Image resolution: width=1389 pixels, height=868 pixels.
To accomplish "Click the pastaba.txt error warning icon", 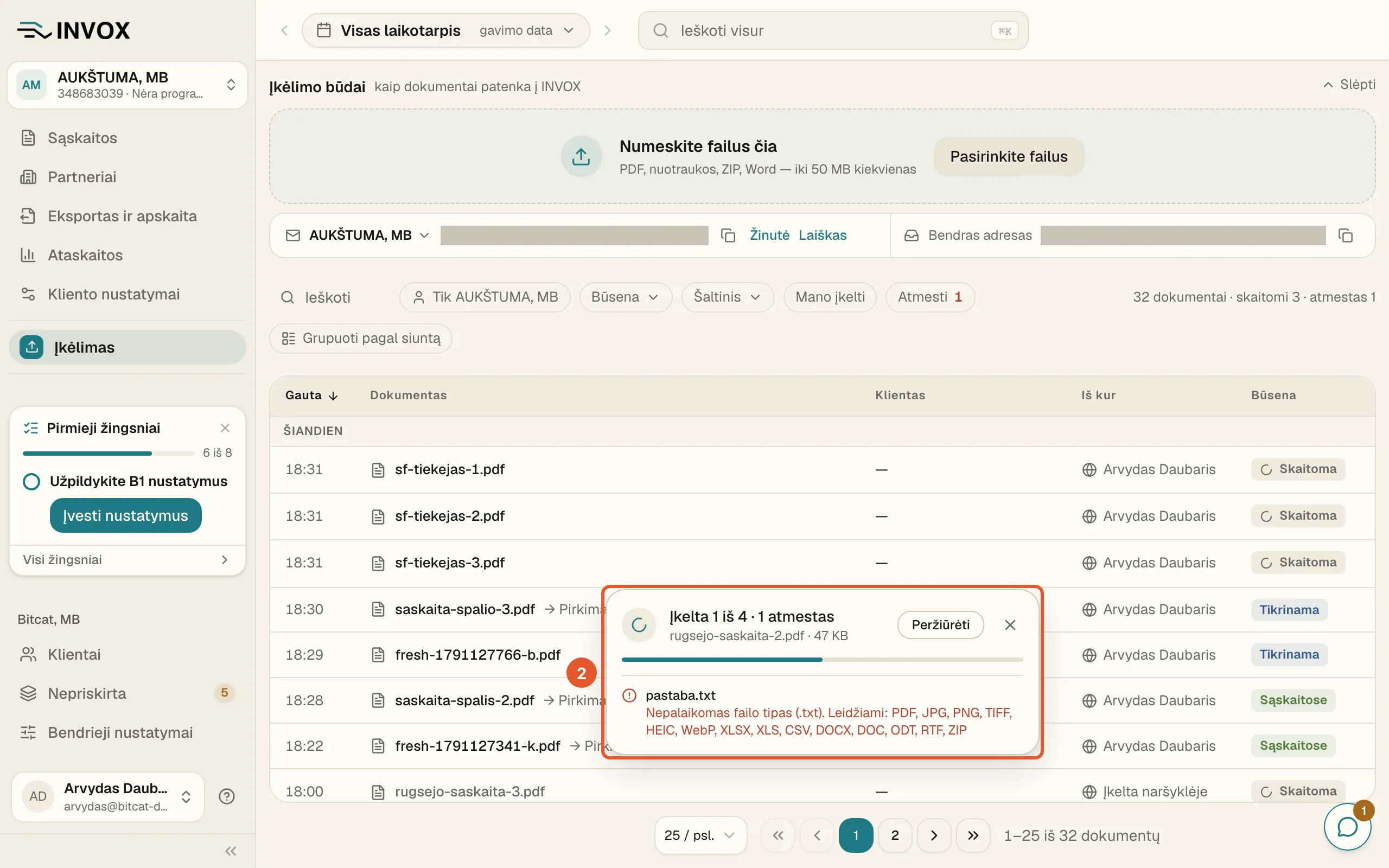I will 629,696.
